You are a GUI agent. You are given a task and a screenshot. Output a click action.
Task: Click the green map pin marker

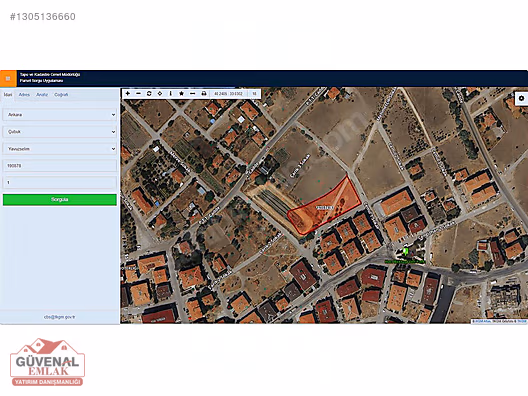(406, 251)
